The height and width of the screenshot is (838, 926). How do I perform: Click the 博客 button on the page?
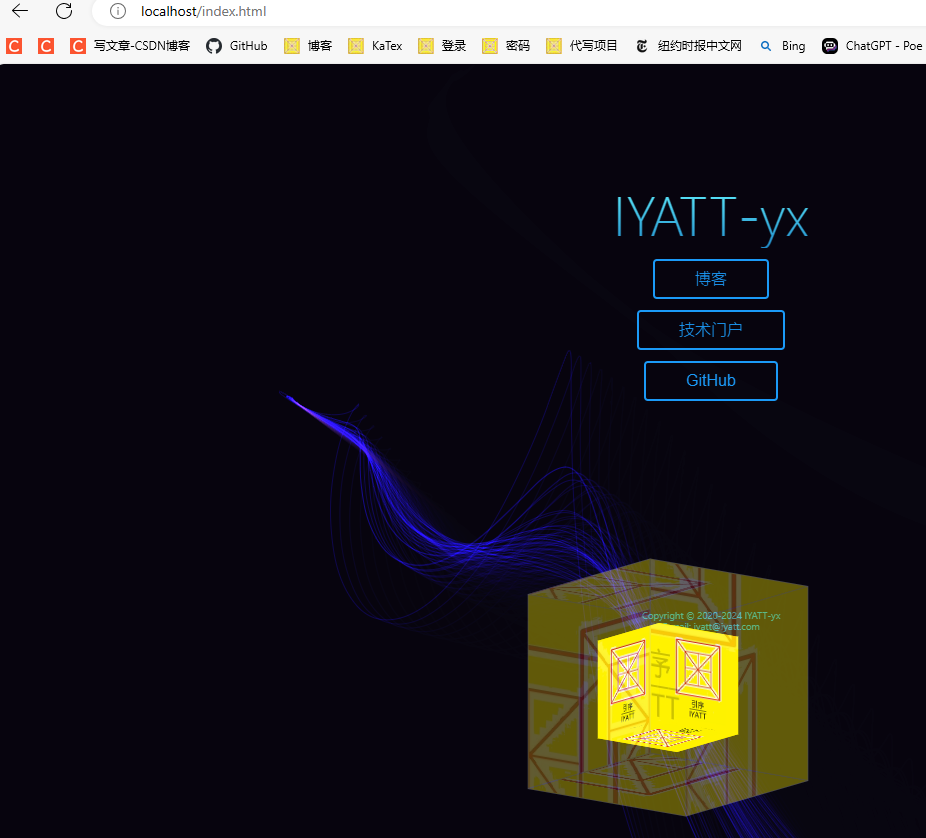click(710, 279)
